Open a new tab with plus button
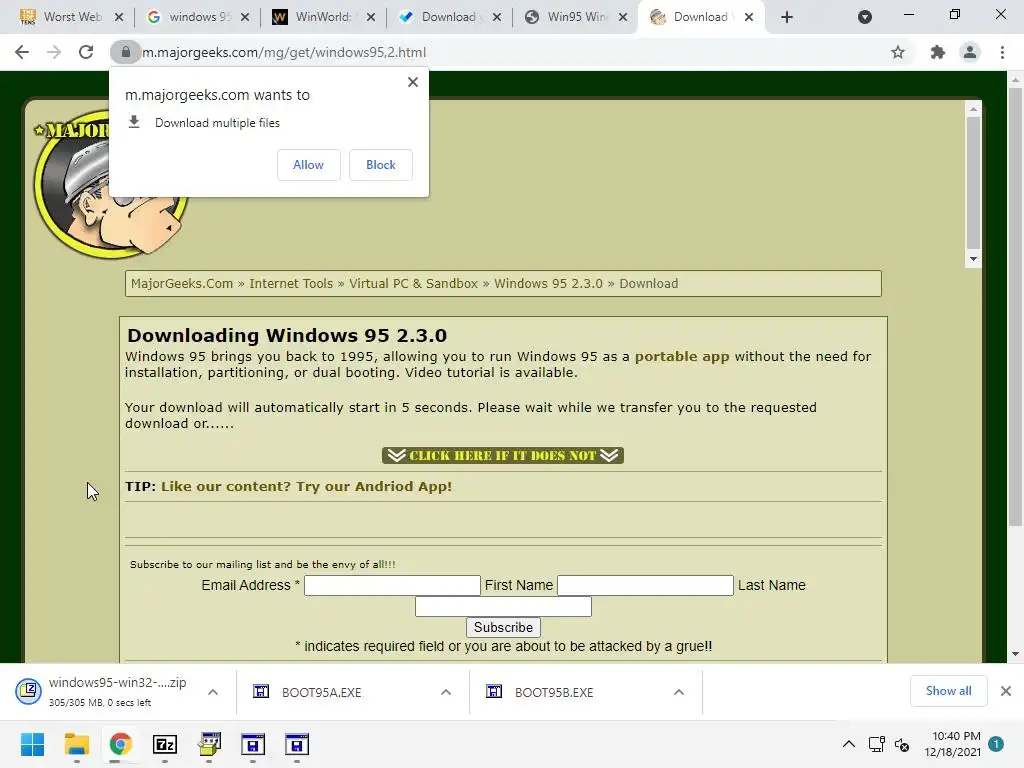1024x768 pixels. point(787,17)
